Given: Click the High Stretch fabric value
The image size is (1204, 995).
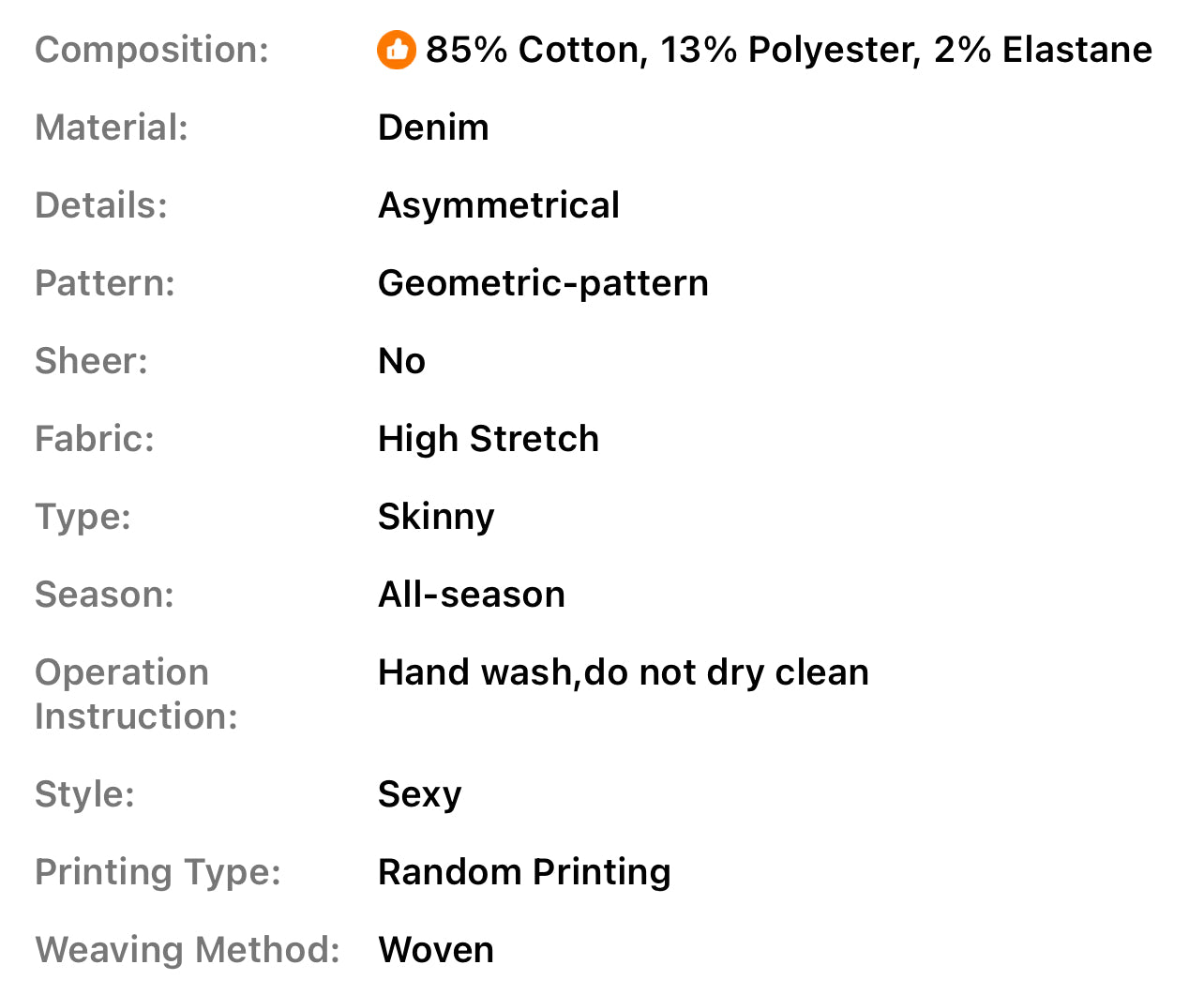Looking at the screenshot, I should click(489, 439).
